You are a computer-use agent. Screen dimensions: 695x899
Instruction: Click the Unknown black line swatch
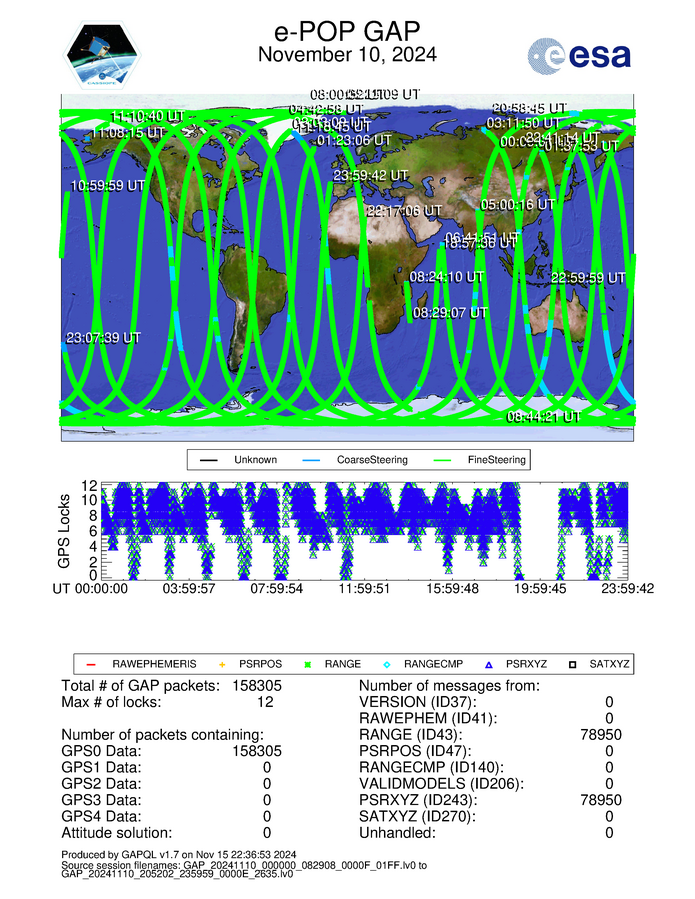[209, 461]
